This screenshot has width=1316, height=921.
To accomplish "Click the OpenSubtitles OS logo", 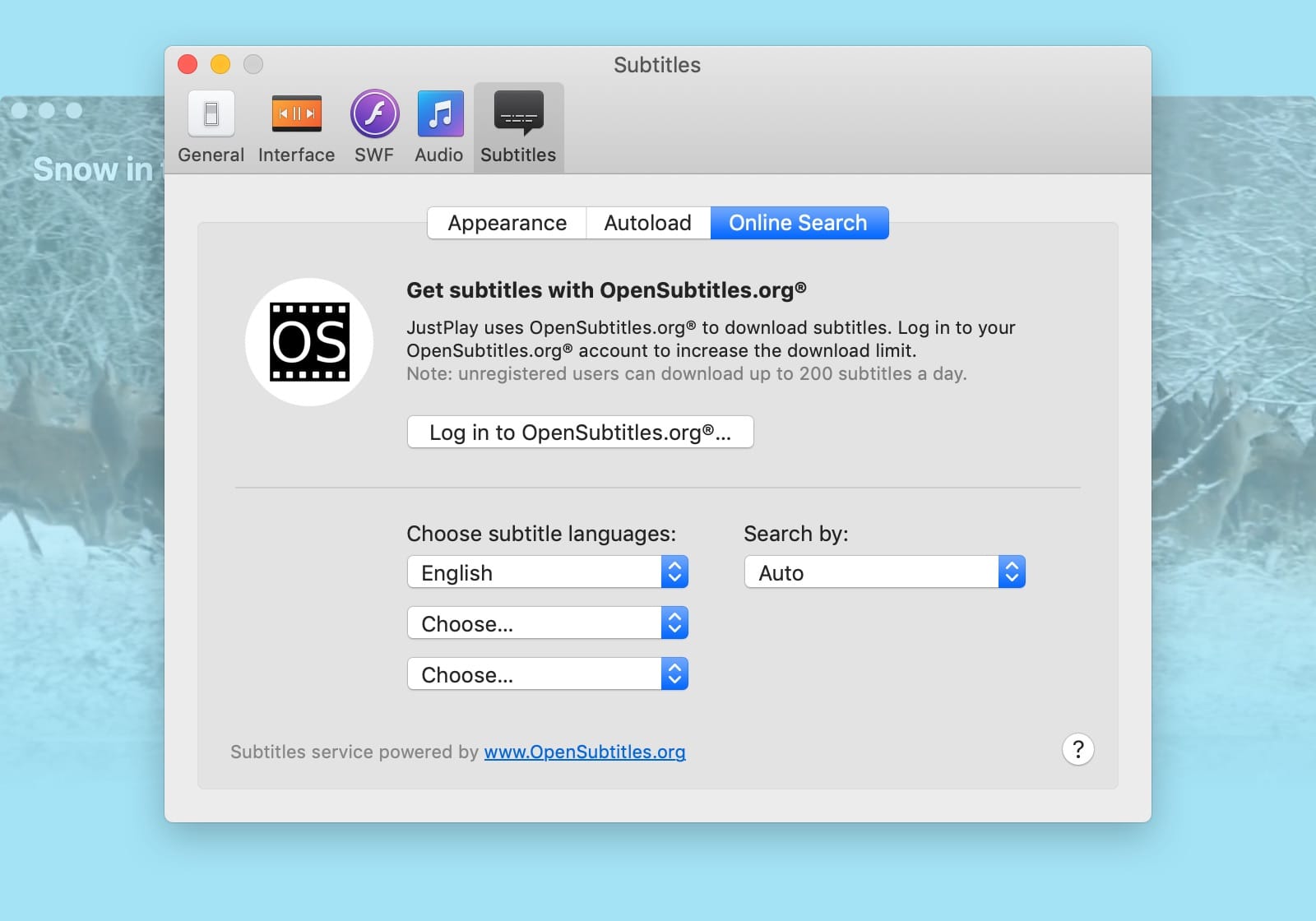I will pyautogui.click(x=309, y=342).
